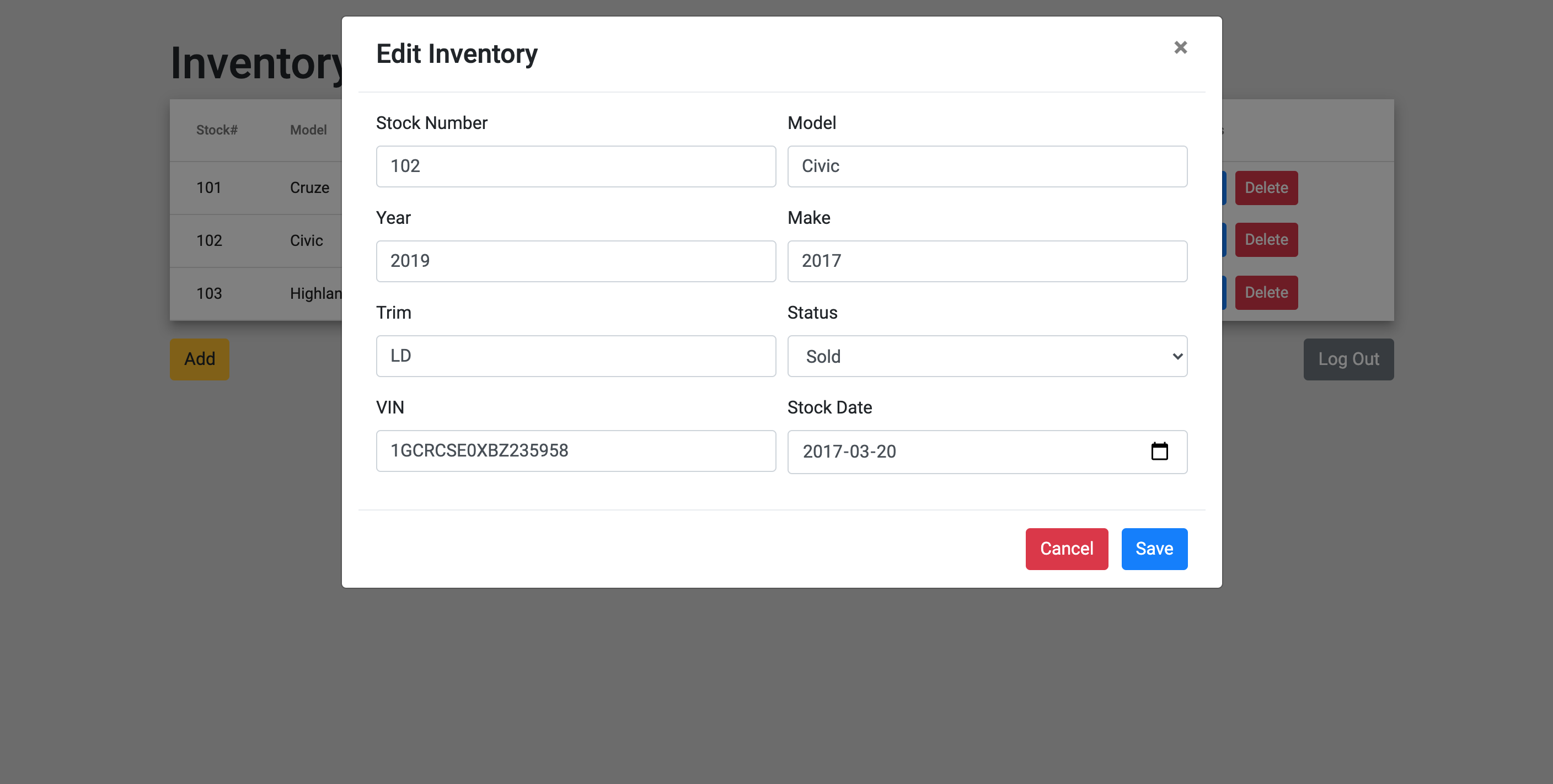Click the VIN field label
This screenshot has width=1553, height=784.
tap(389, 407)
